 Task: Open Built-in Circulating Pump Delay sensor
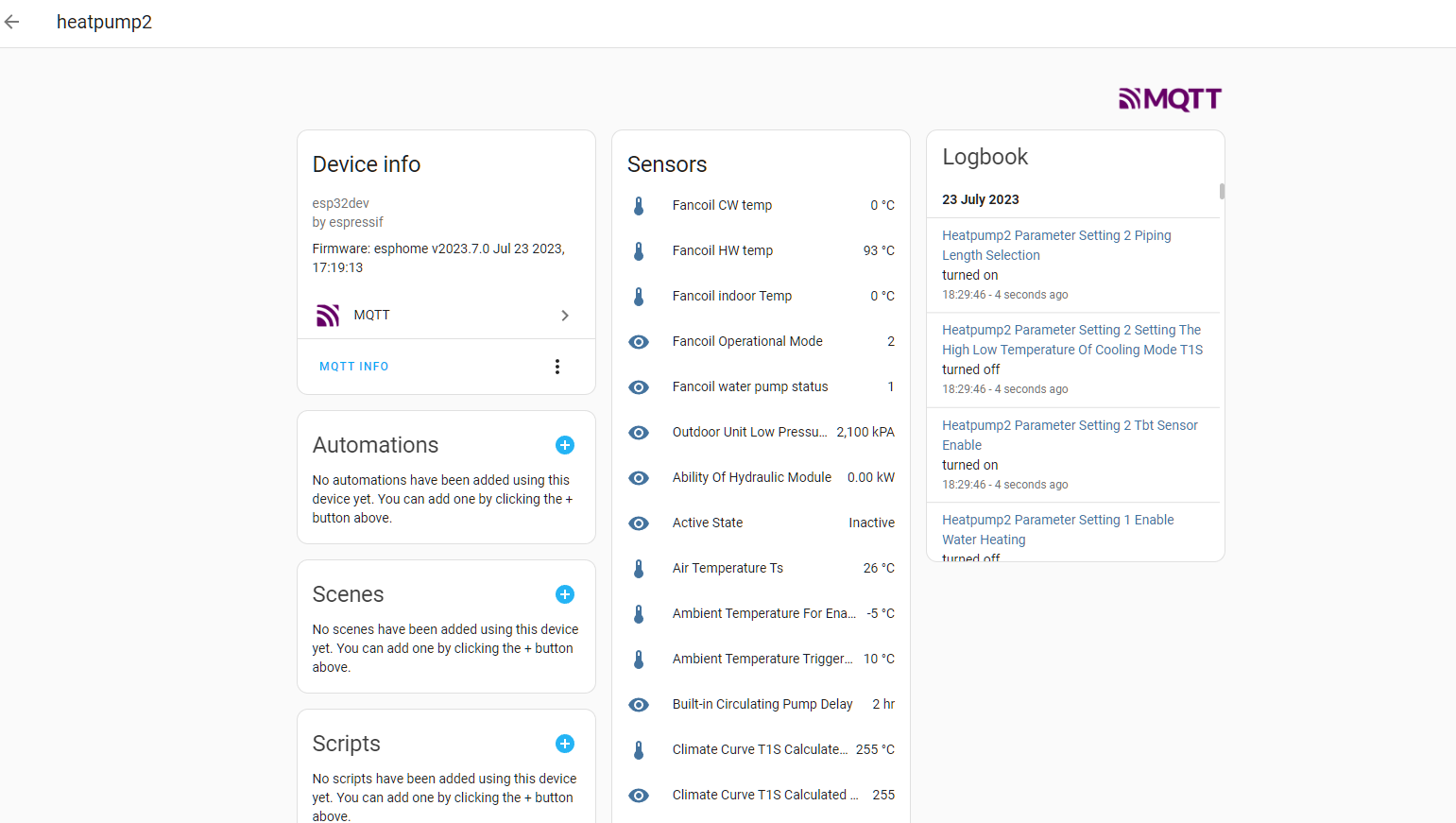click(761, 705)
